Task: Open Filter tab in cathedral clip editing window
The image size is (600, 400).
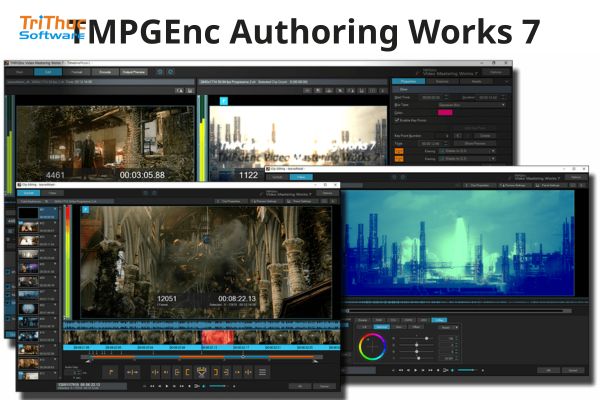Action: click(52, 193)
